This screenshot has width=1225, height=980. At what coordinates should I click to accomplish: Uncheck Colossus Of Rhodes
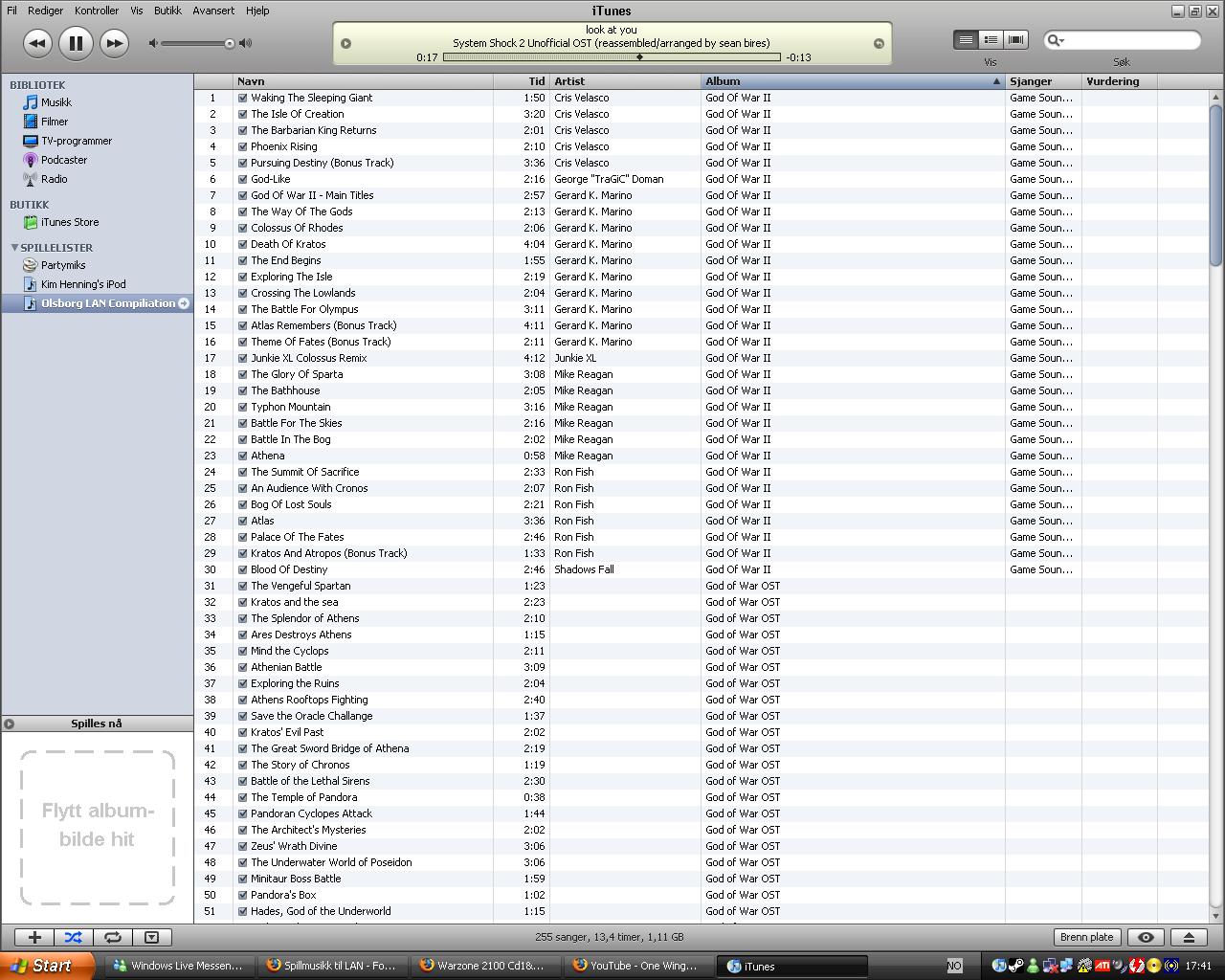(243, 228)
